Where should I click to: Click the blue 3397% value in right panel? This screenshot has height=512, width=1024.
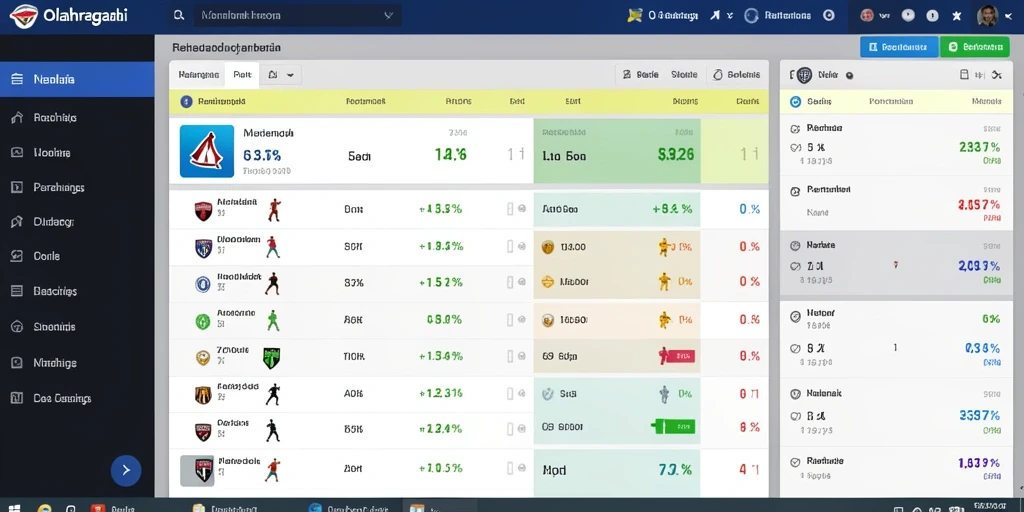click(980, 415)
